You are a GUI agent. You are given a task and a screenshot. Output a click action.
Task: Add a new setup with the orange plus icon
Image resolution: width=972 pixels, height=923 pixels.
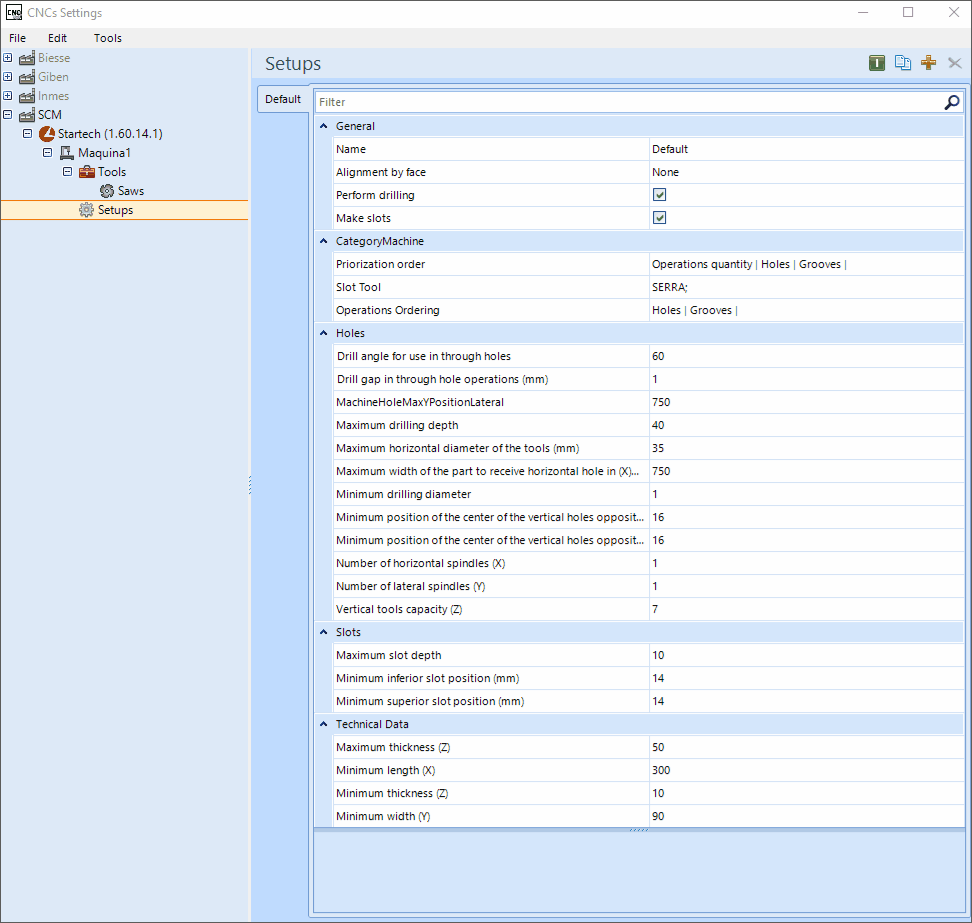(929, 63)
